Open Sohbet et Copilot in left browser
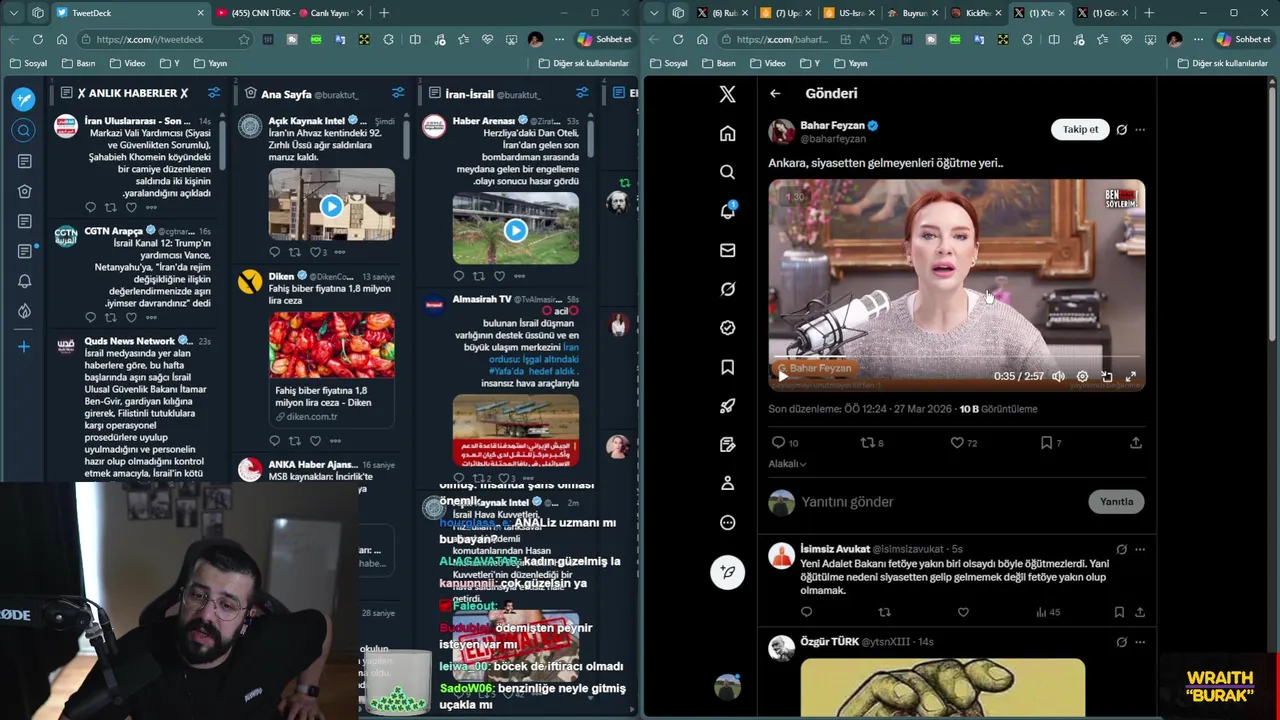 (605, 39)
